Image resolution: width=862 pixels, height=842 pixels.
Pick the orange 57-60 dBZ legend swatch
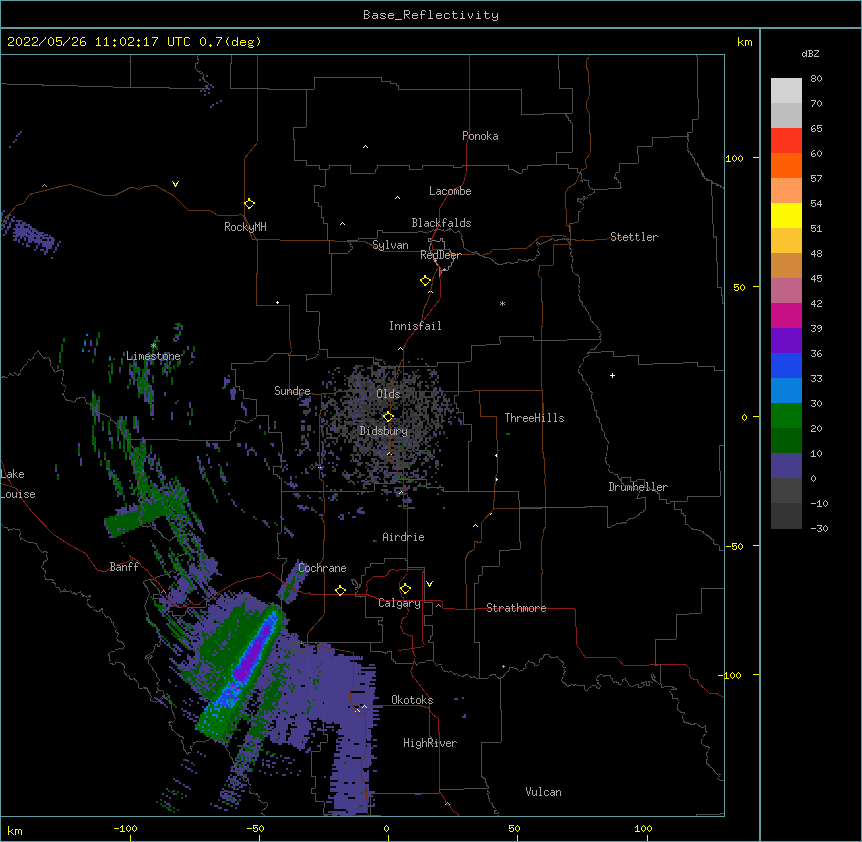[786, 165]
